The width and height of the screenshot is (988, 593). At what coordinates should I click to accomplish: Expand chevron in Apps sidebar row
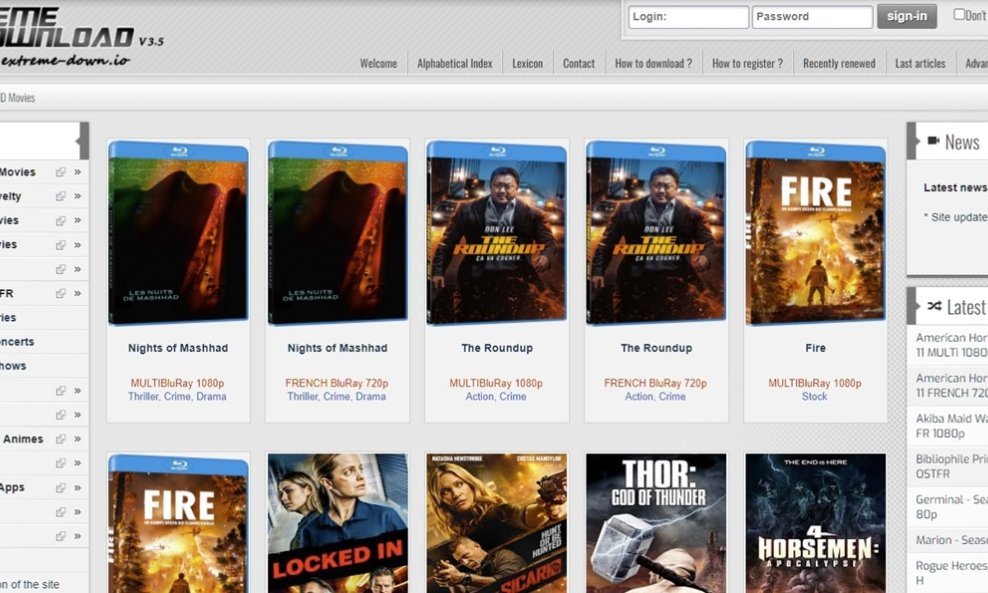pos(78,487)
